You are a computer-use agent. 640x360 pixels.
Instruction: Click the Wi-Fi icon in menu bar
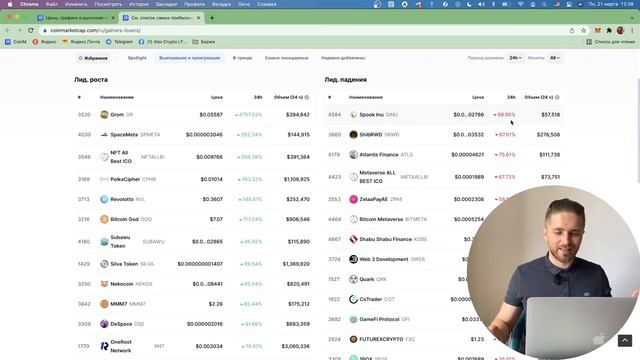coord(520,4)
